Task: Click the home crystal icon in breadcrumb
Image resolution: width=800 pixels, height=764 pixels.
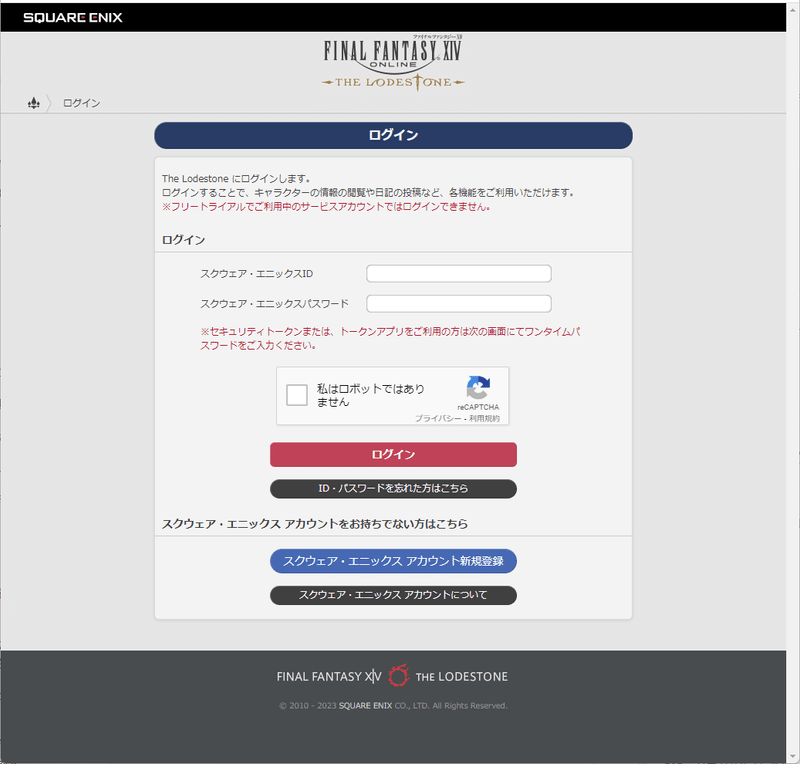Action: point(33,103)
